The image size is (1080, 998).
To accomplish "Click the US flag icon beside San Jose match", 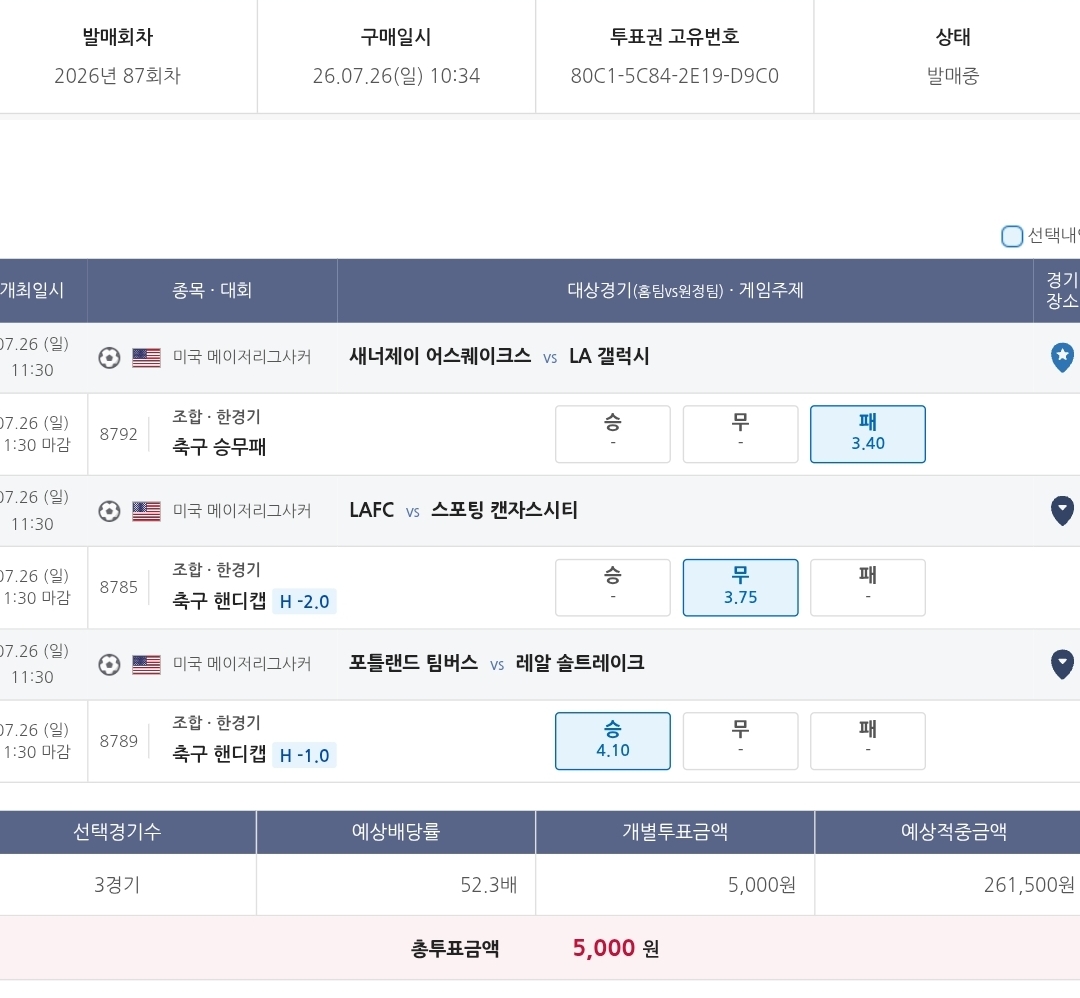I will tap(146, 357).
